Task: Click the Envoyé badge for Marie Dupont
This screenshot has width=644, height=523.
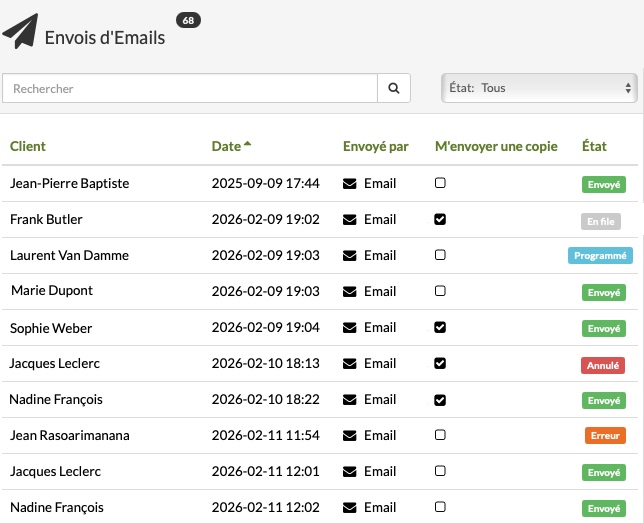Action: tap(604, 293)
